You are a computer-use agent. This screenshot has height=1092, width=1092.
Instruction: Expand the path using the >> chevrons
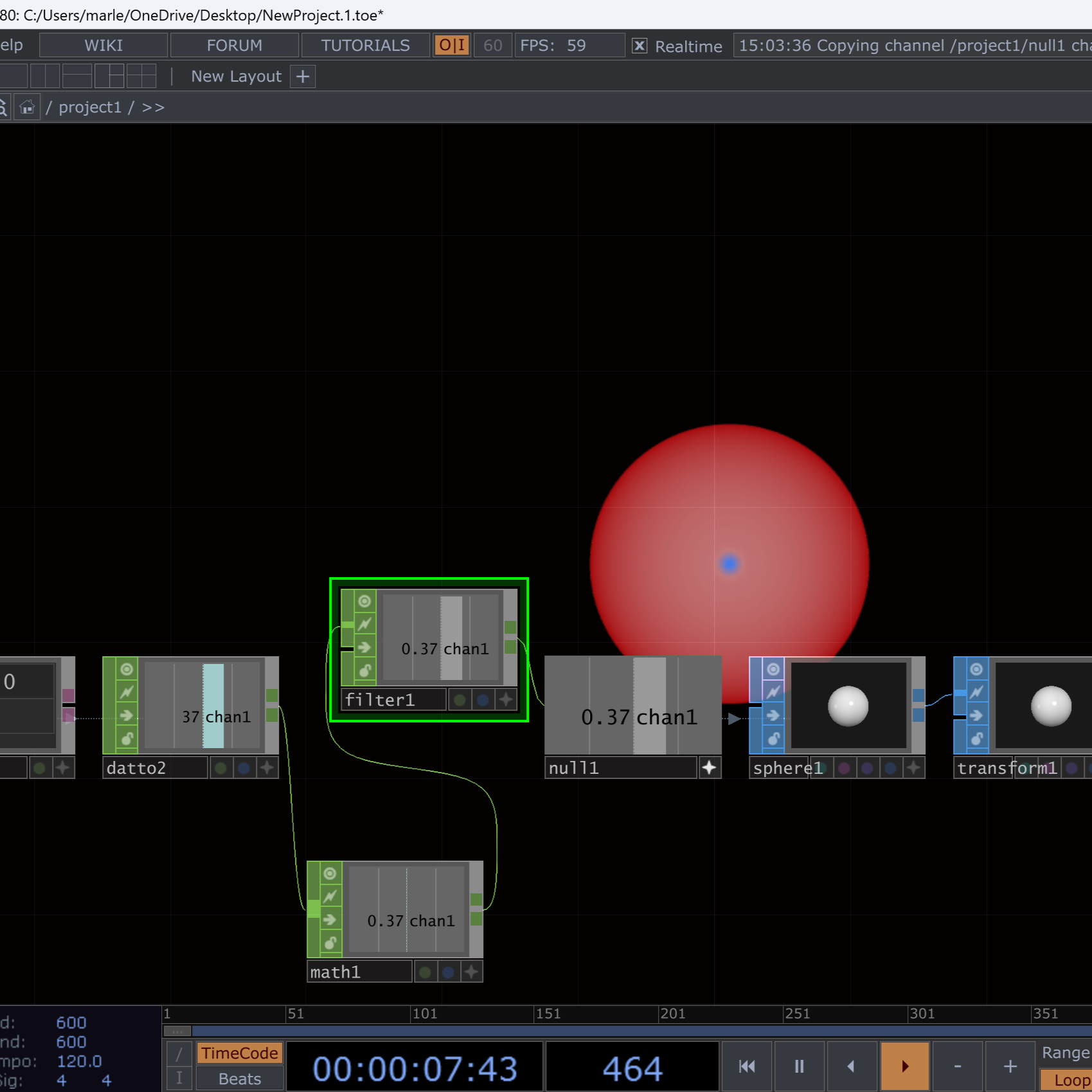point(153,107)
